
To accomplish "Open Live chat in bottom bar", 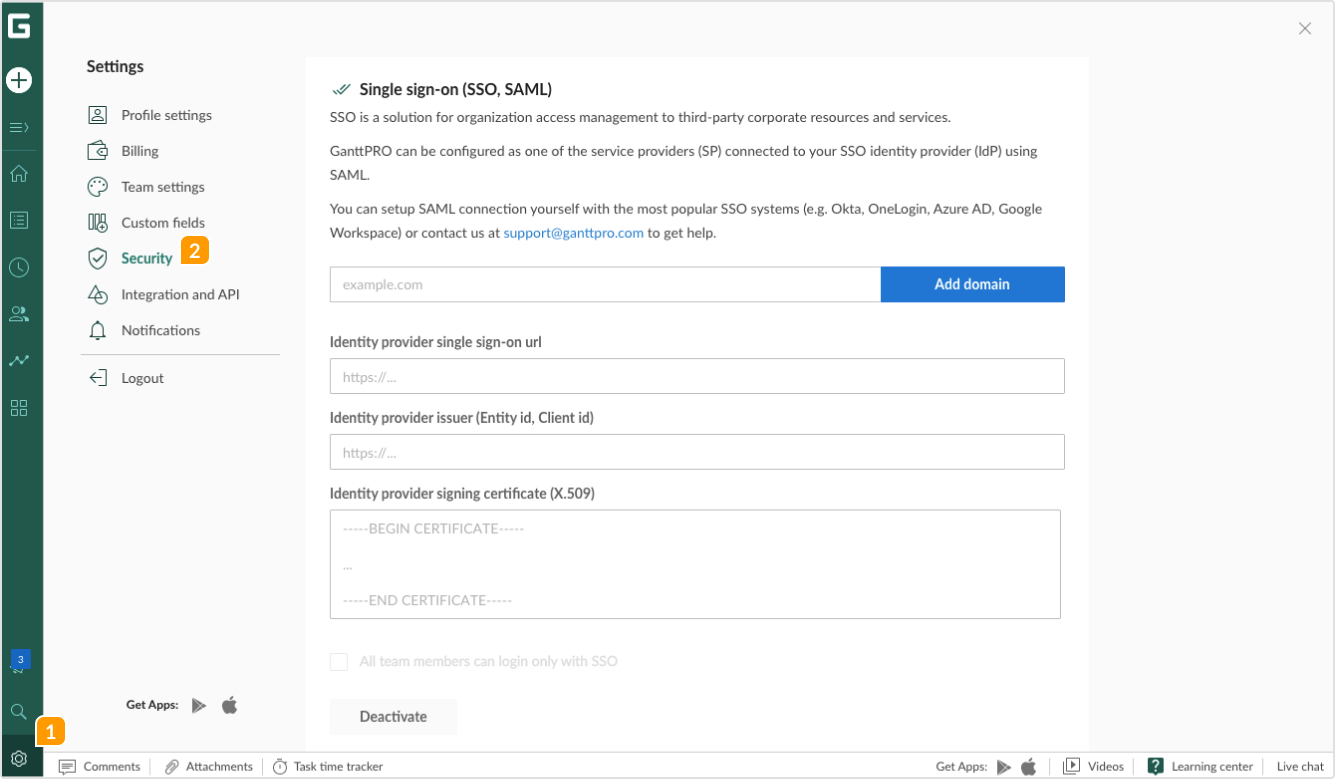I will [x=1300, y=766].
